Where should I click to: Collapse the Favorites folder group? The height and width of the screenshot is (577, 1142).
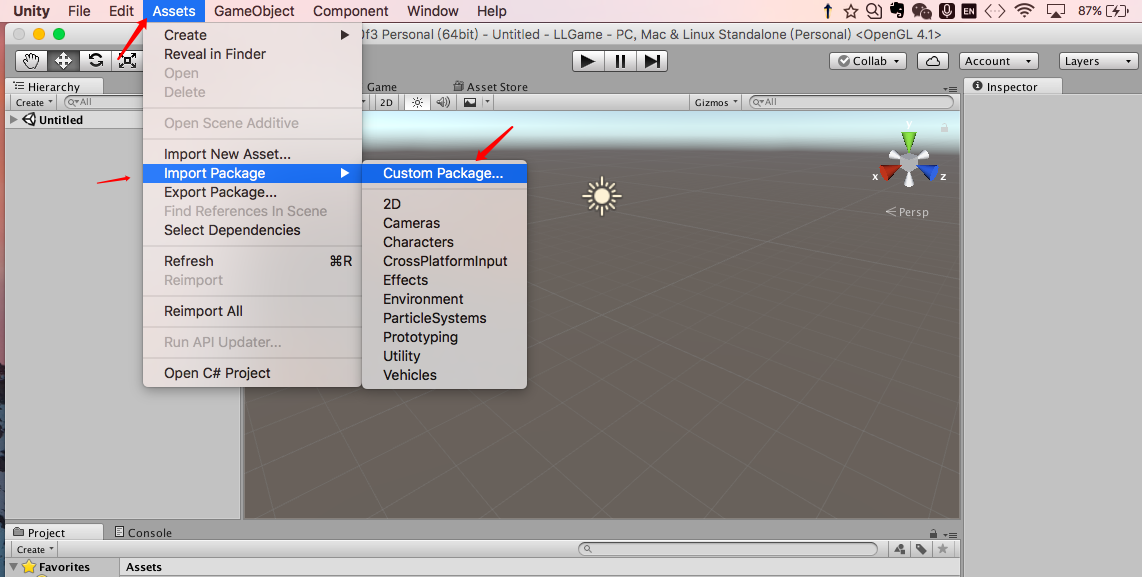[x=14, y=567]
